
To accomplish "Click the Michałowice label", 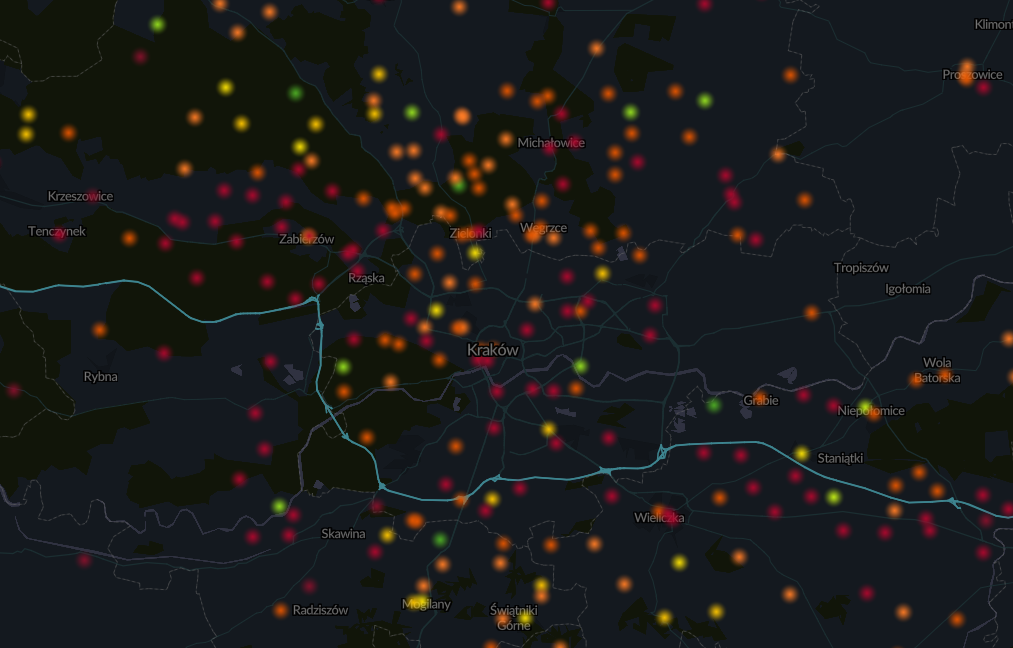I will click(x=551, y=143).
